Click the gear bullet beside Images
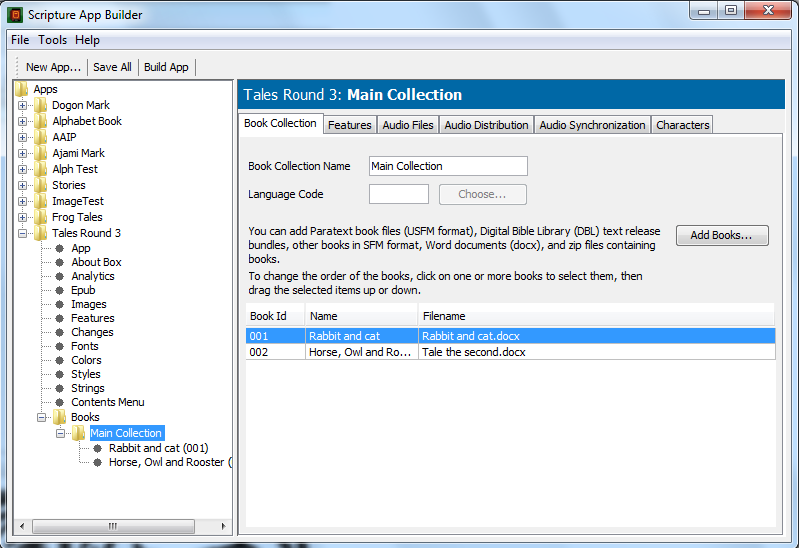Viewport: 799px width, 548px height. point(60,304)
